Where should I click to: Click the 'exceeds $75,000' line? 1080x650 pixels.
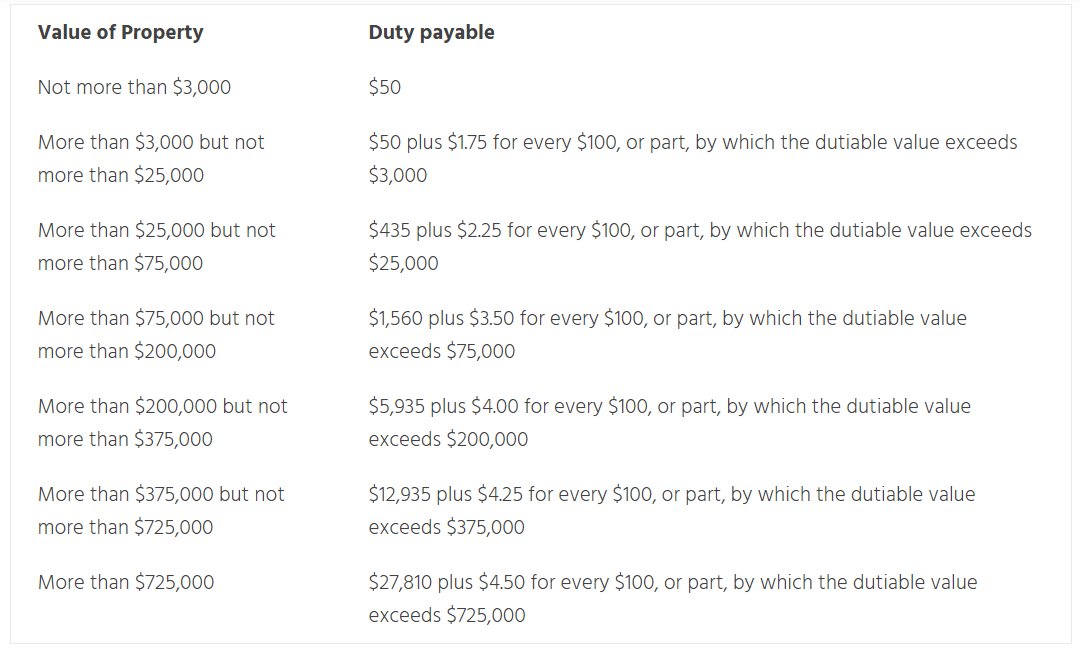[442, 351]
